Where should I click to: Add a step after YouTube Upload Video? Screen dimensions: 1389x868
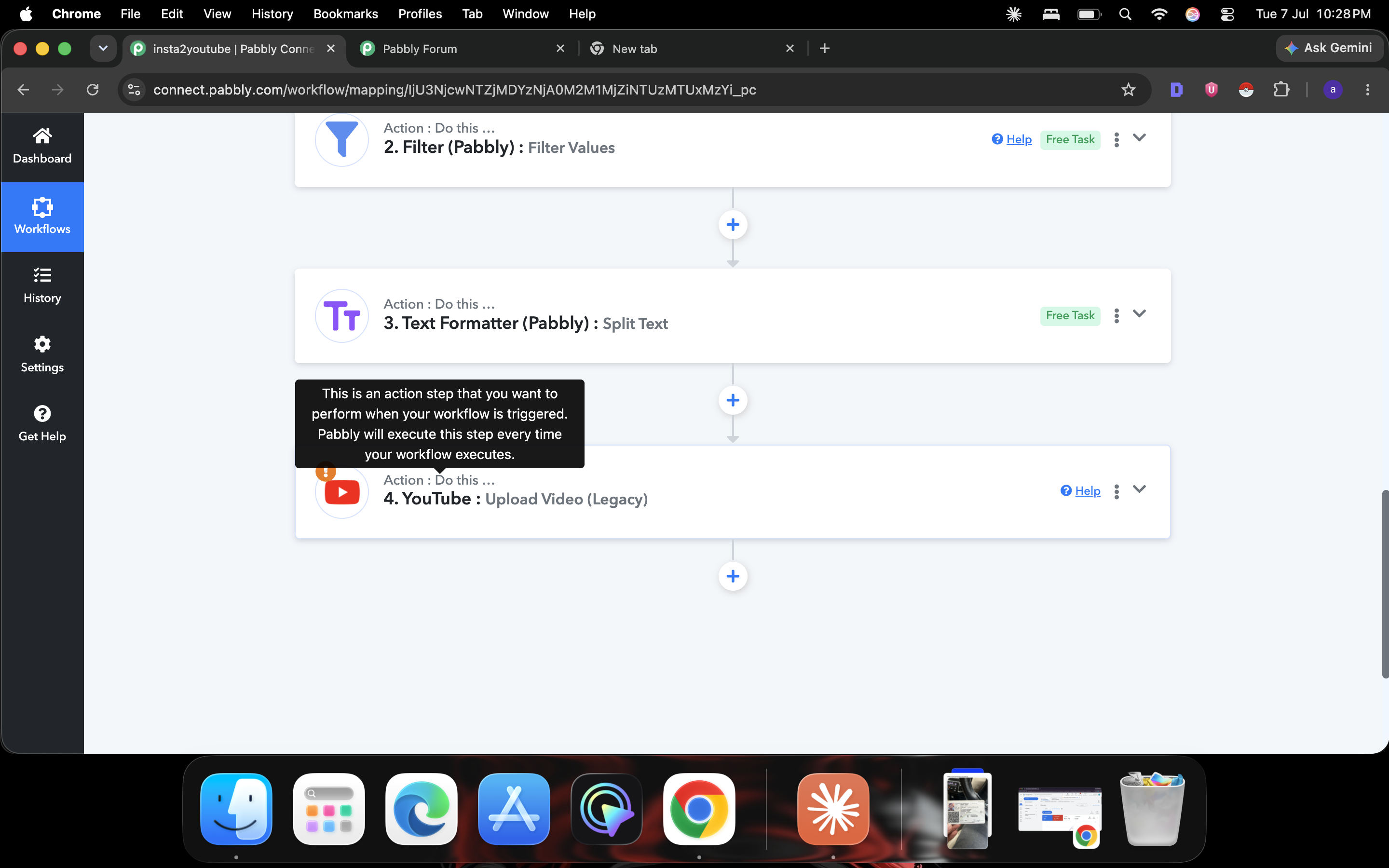[733, 576]
